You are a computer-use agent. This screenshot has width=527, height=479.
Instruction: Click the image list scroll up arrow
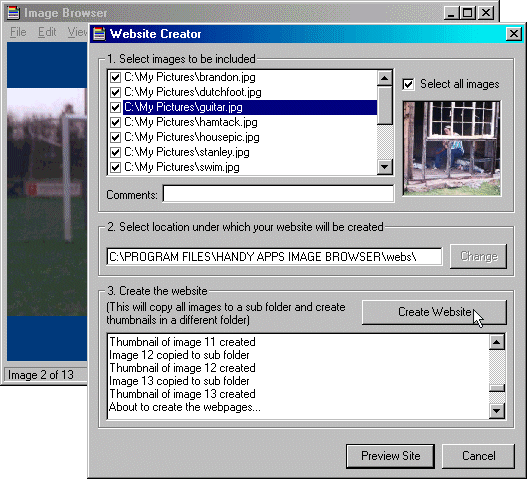click(x=385, y=78)
